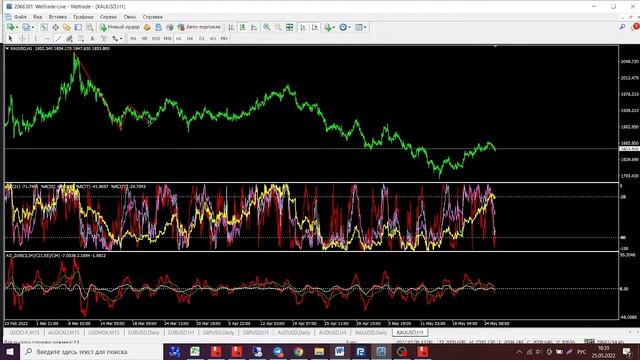Select the M1 timeframe

coord(133,38)
